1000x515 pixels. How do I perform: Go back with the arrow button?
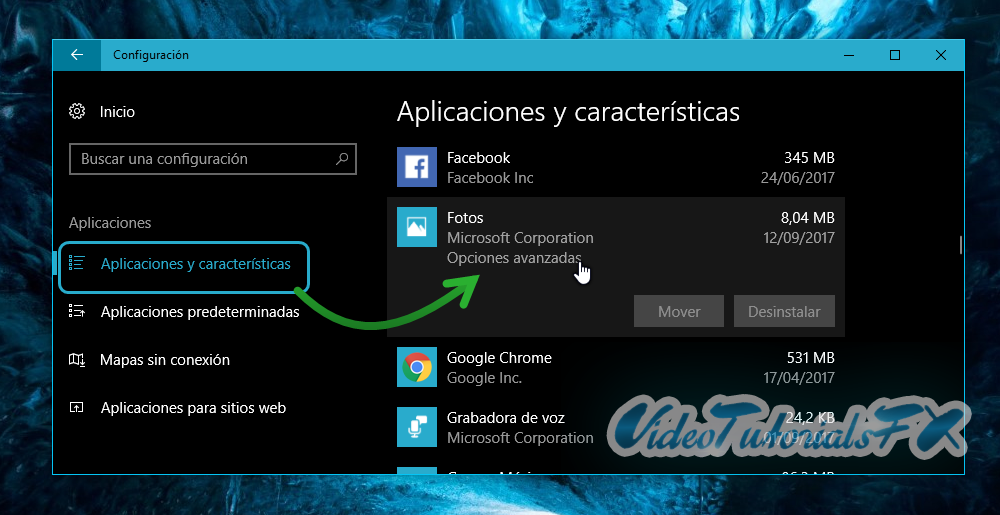pos(77,55)
